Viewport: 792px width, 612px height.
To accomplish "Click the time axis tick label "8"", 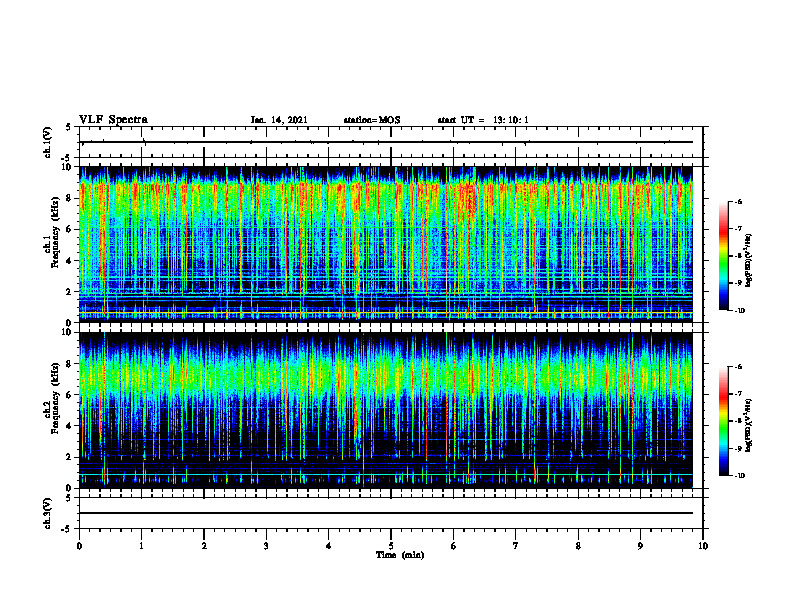I will click(578, 546).
